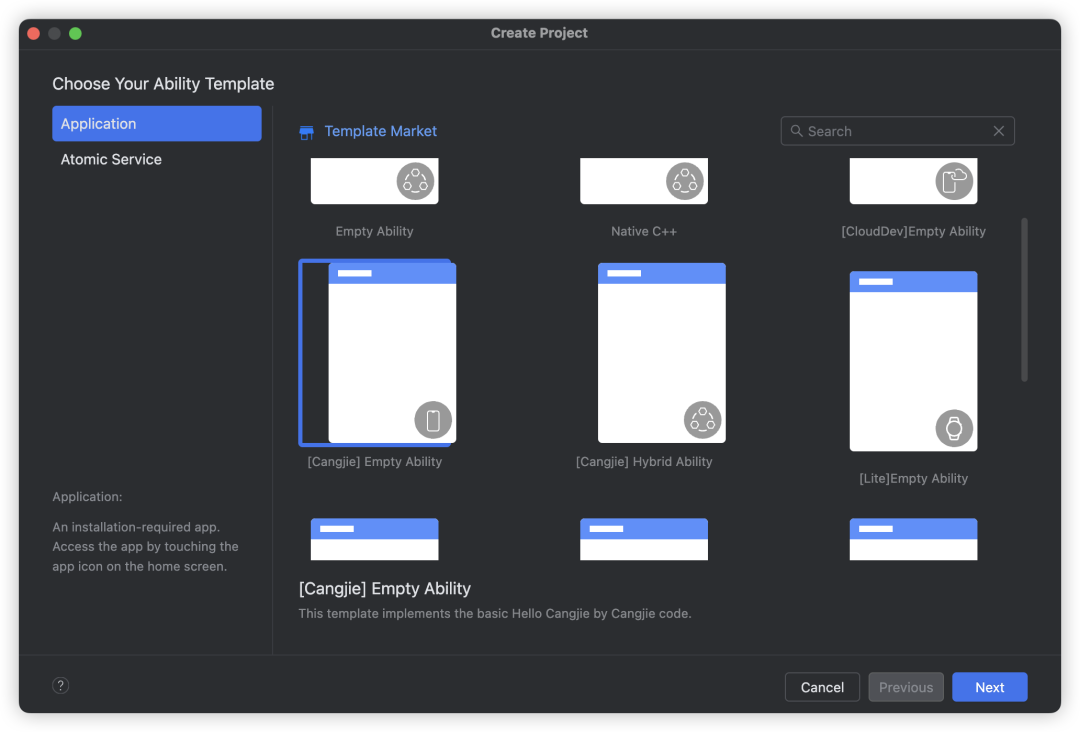1080x732 pixels.
Task: Click the cloud device icon on [CloudDev]Empty Ability
Action: click(x=954, y=181)
